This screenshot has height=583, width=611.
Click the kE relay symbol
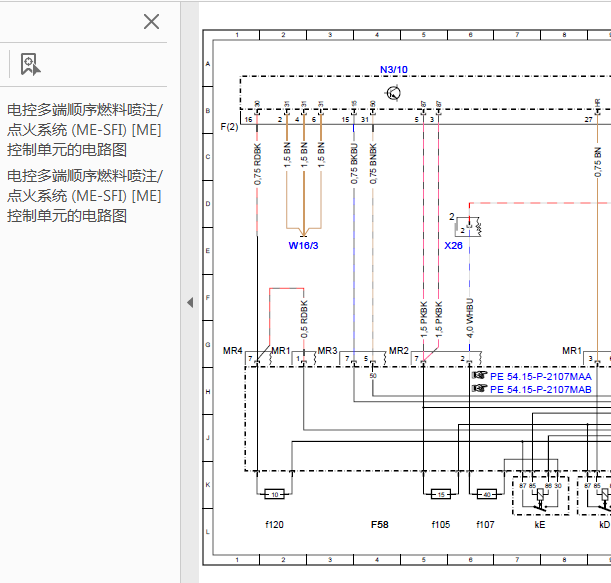pyautogui.click(x=540, y=495)
